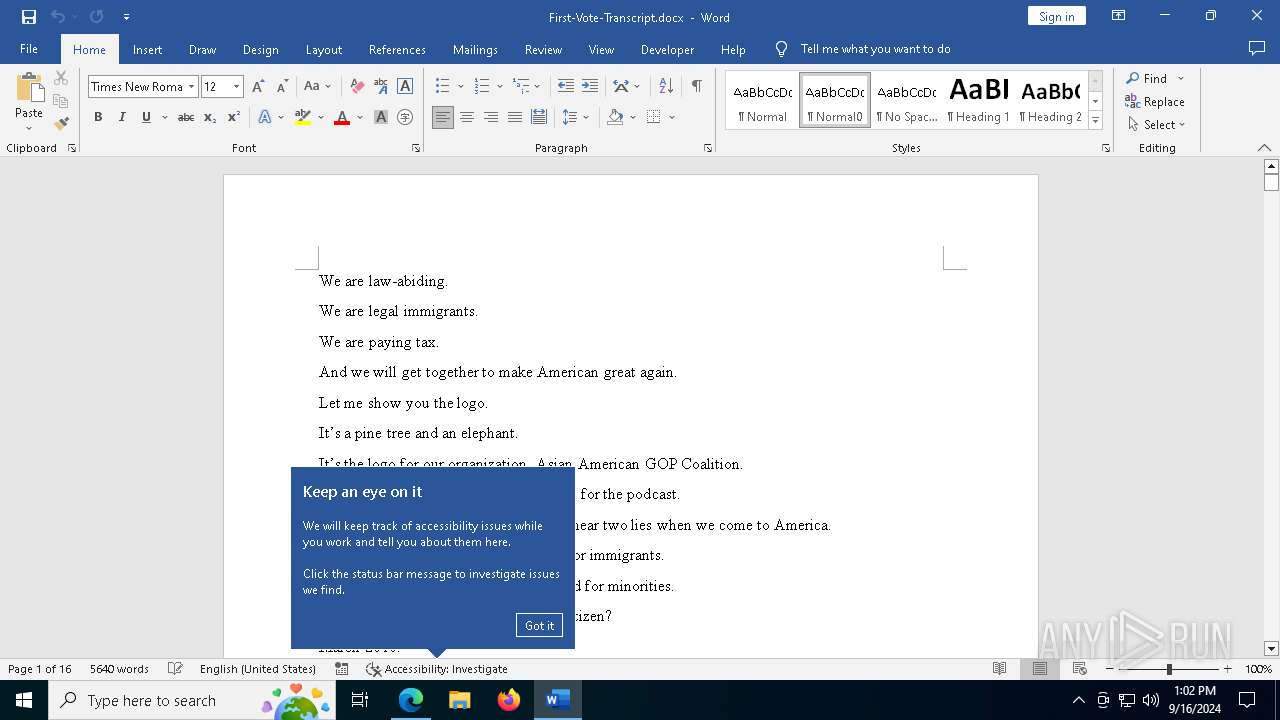The height and width of the screenshot is (720, 1280).
Task: Expand Bullets list dropdown
Action: [461, 87]
